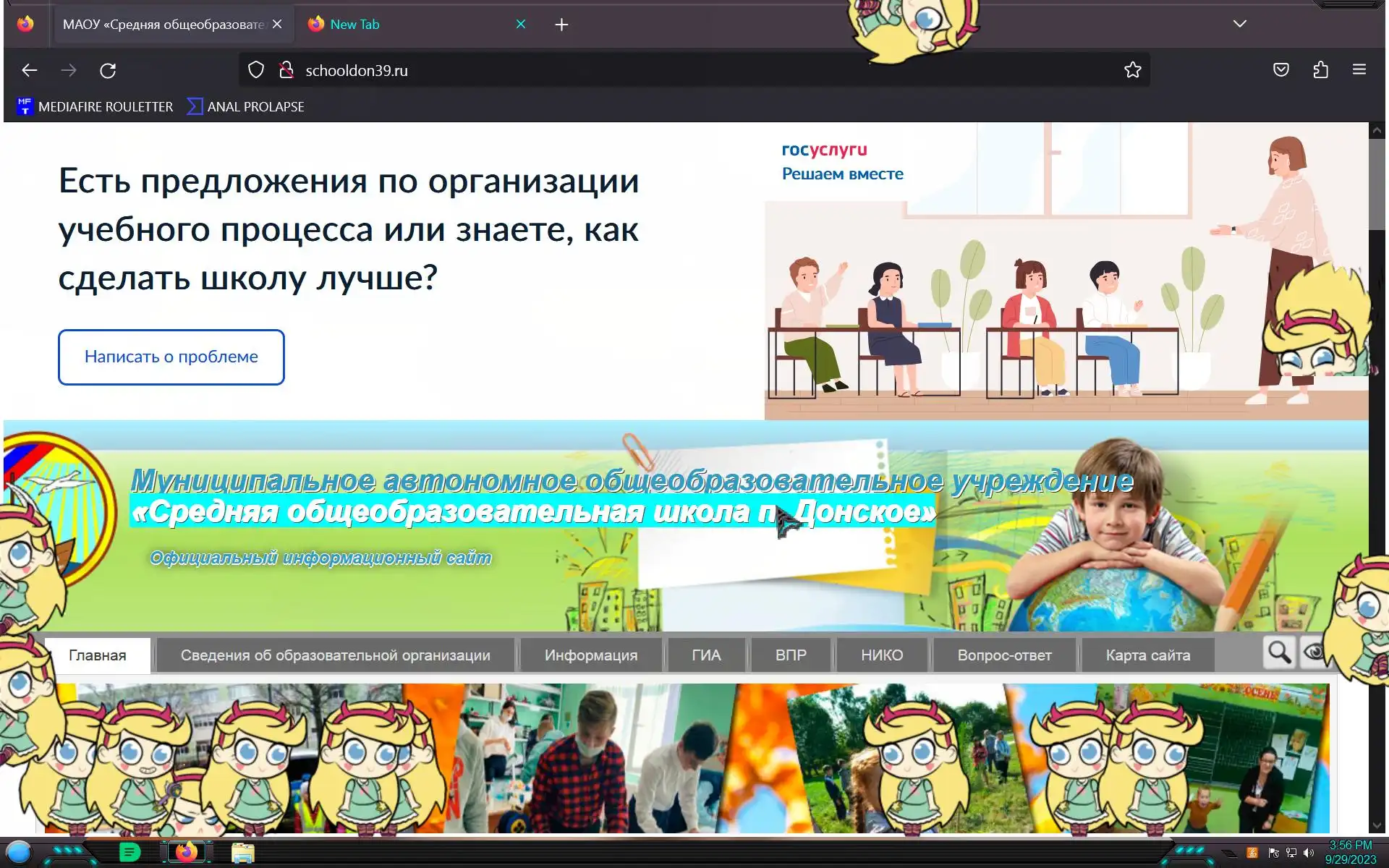Open the Extensions puzzle icon
This screenshot has width=1389, height=868.
pyautogui.click(x=1320, y=70)
